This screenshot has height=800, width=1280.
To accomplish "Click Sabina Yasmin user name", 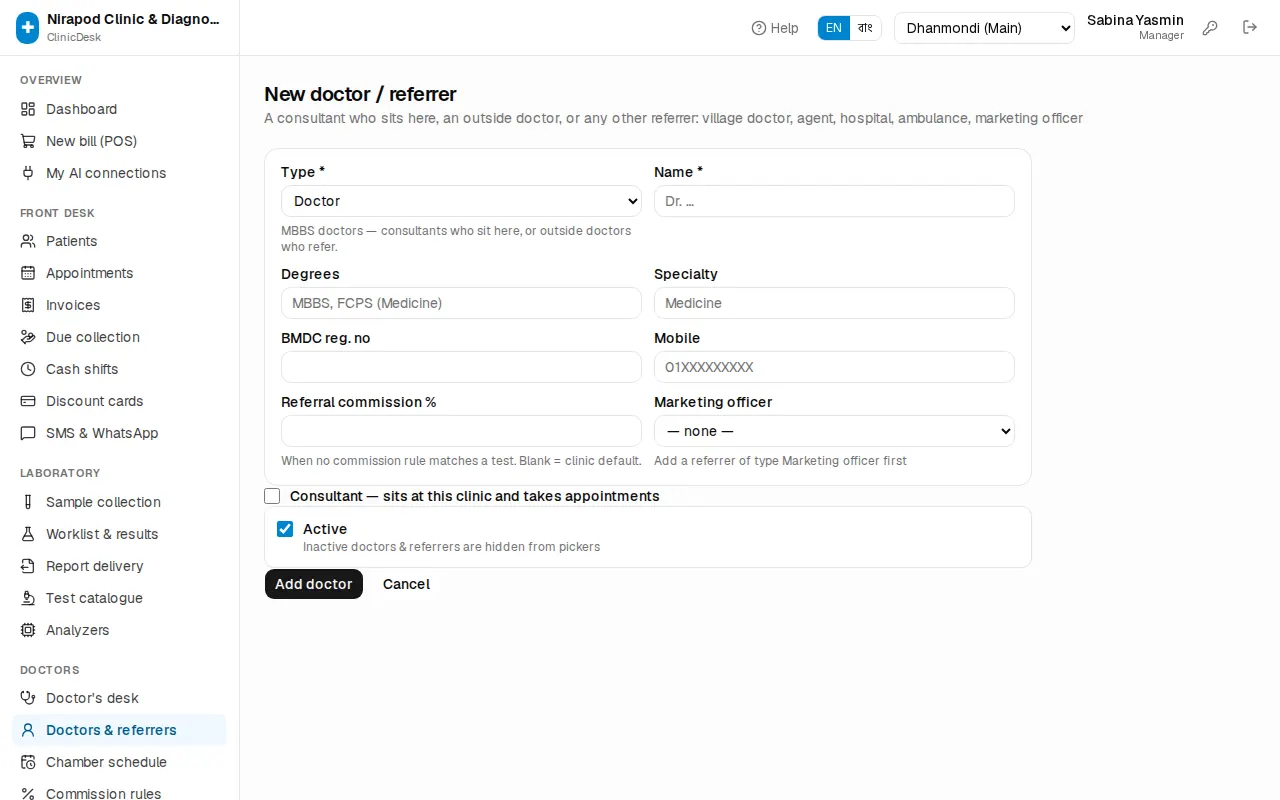I will (1135, 20).
